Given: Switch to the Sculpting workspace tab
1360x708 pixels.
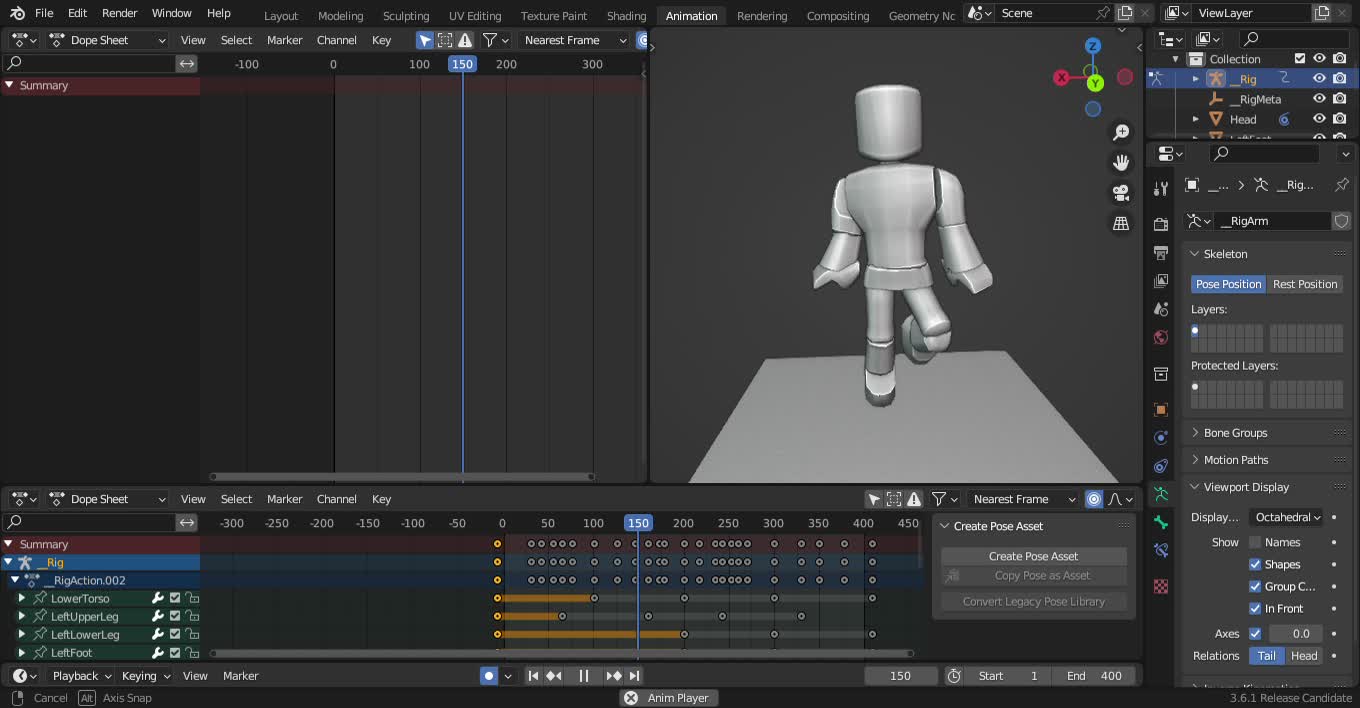Looking at the screenshot, I should tap(406, 16).
